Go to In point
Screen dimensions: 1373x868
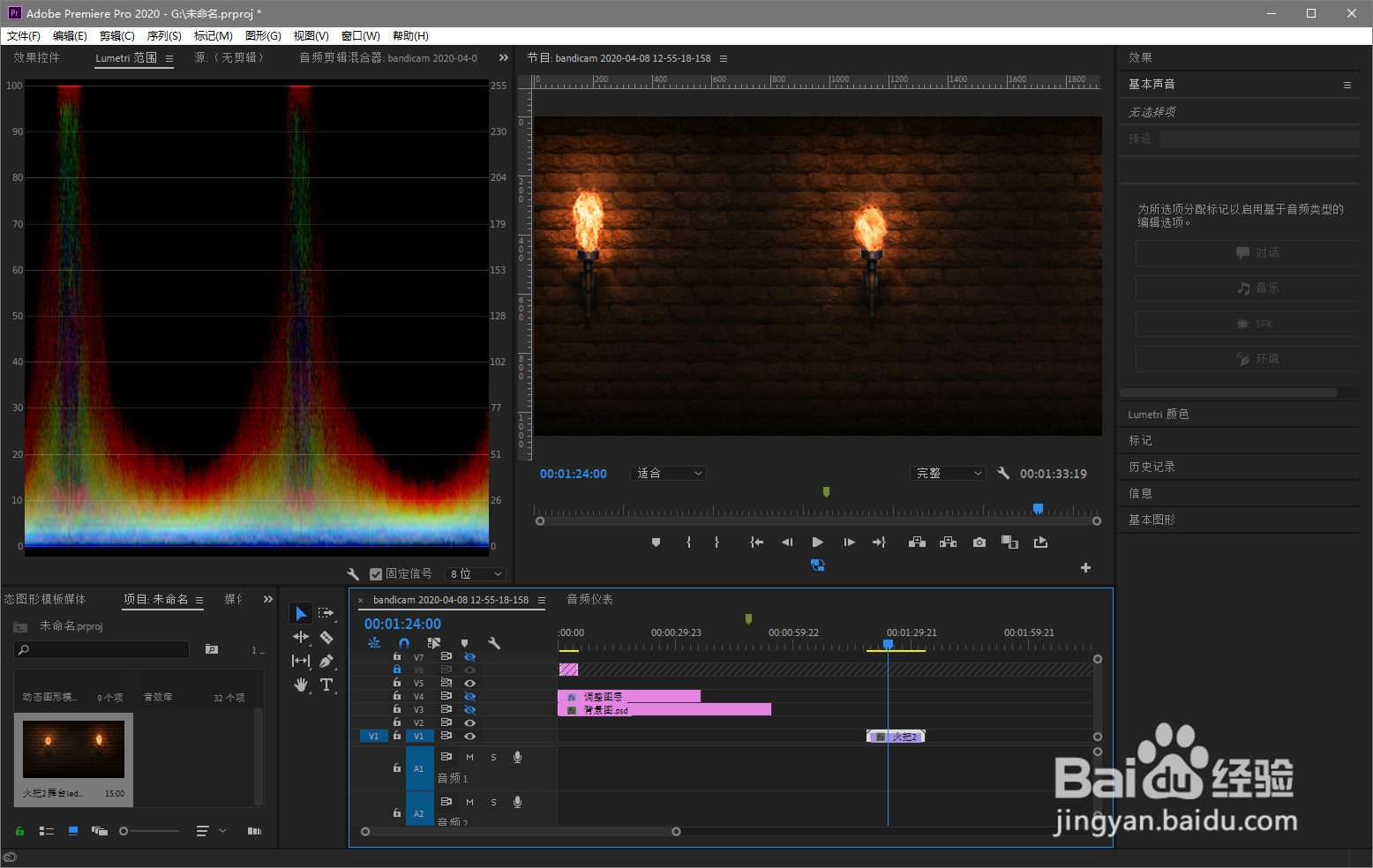(x=757, y=542)
